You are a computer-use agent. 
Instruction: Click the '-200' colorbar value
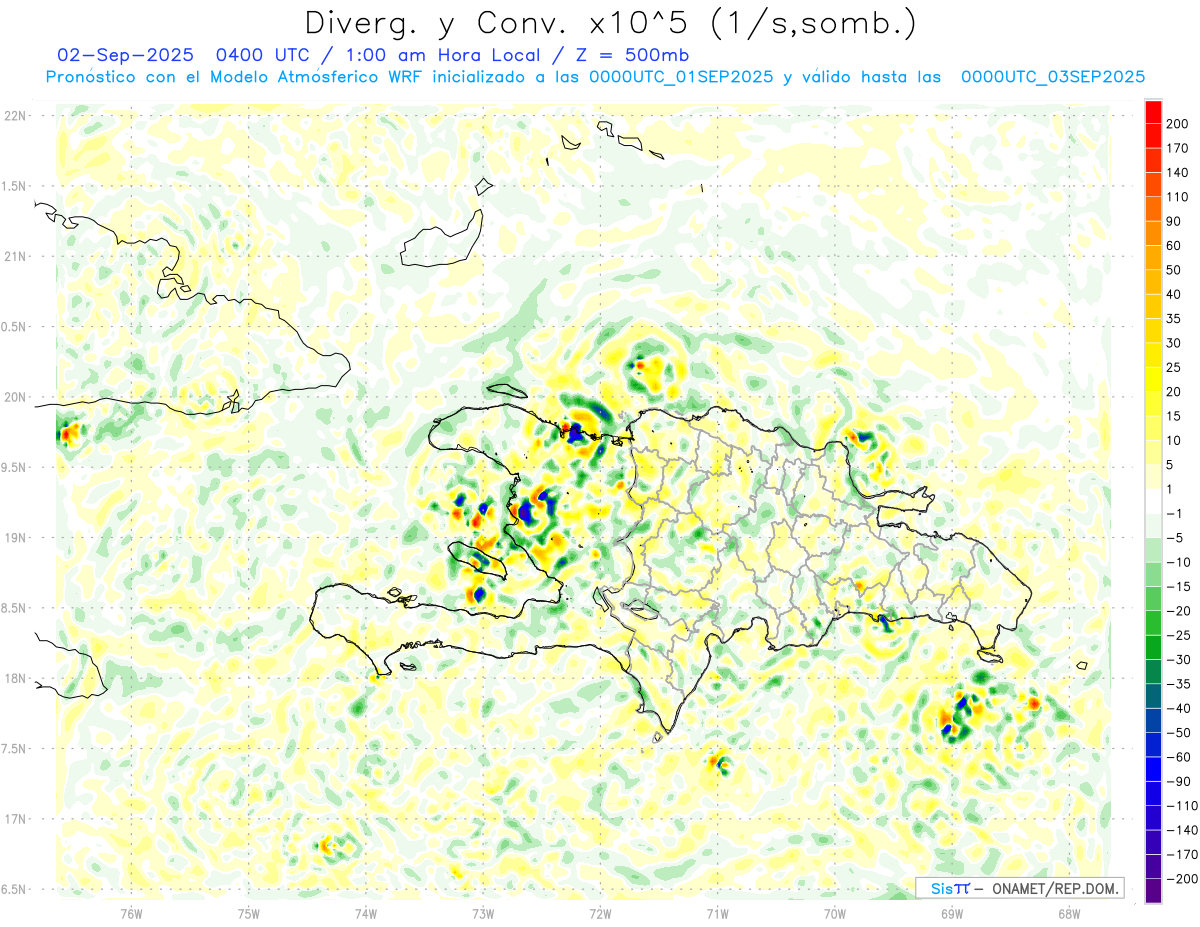[x=1181, y=879]
